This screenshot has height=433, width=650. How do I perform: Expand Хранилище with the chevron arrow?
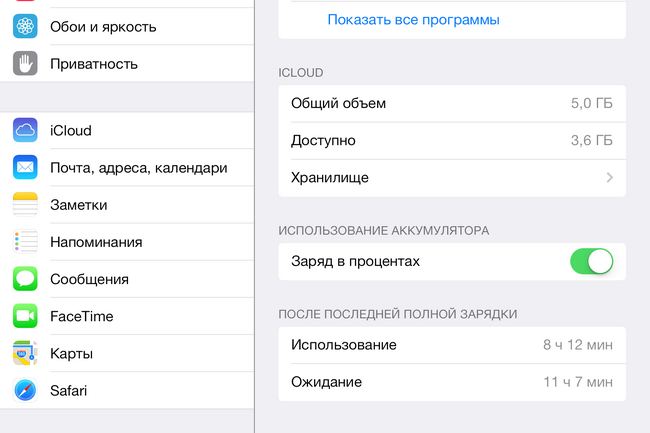(x=609, y=178)
